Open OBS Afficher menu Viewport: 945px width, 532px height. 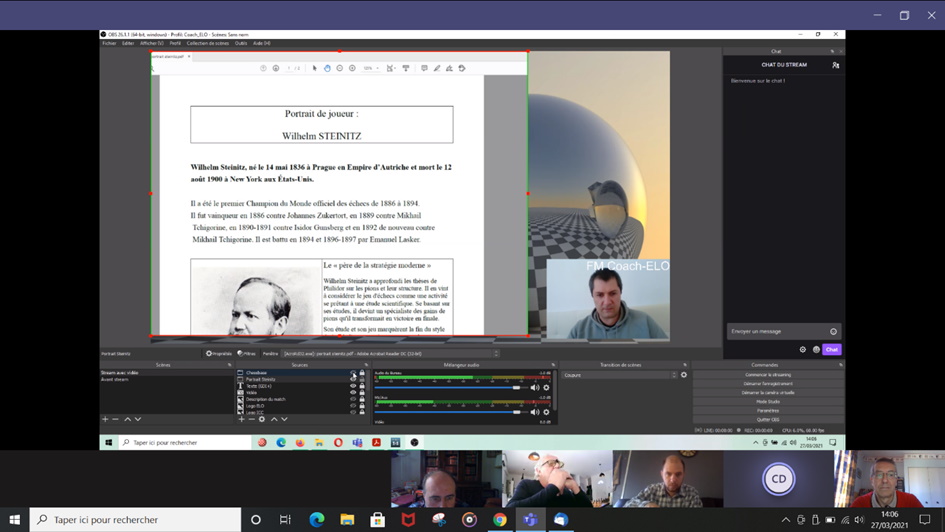click(x=152, y=43)
